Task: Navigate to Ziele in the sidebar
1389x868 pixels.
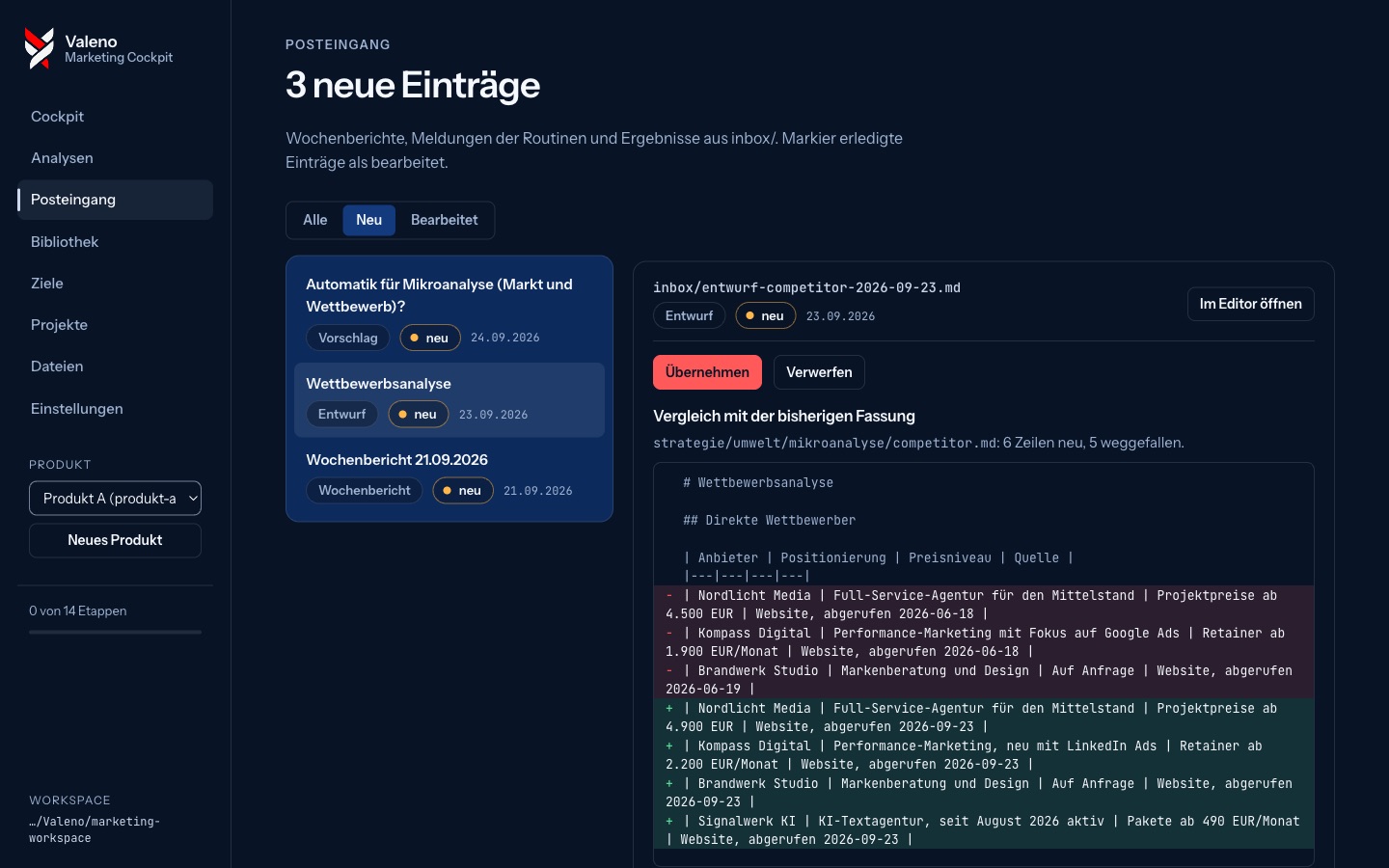Action: pyautogui.click(x=115, y=284)
